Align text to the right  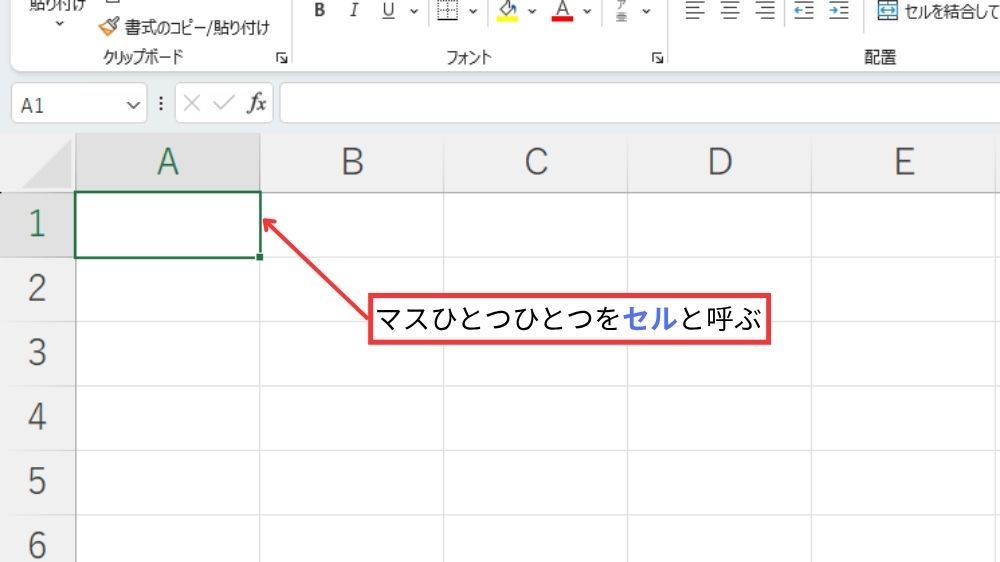[765, 11]
